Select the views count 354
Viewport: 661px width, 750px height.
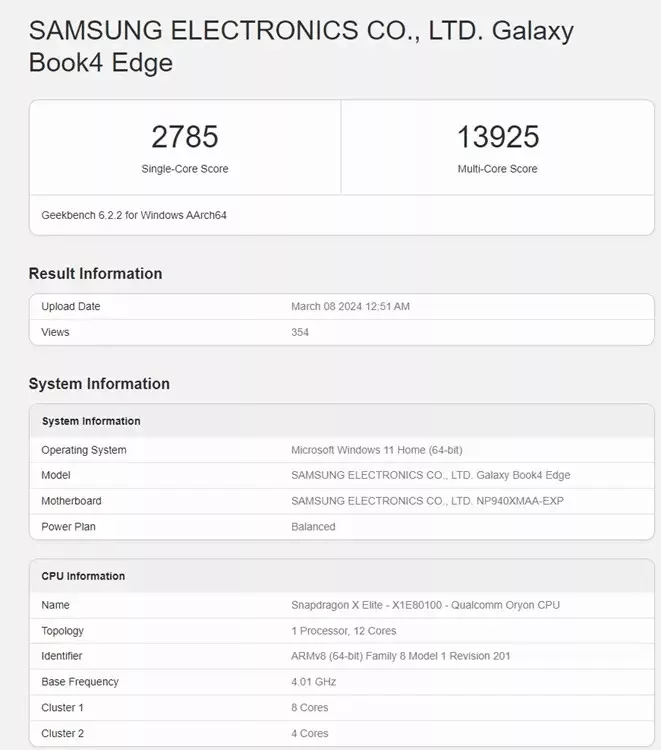(300, 332)
